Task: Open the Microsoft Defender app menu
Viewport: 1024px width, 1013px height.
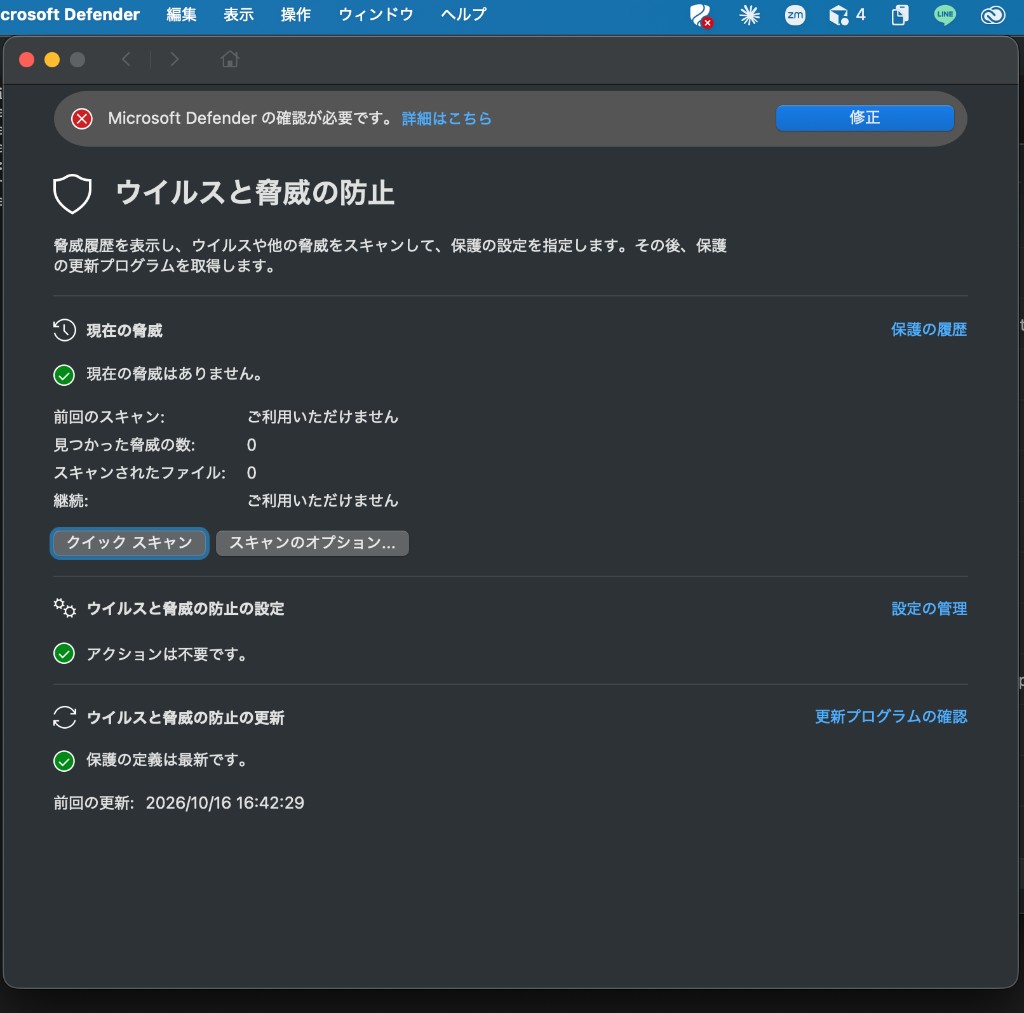Action: [x=70, y=14]
